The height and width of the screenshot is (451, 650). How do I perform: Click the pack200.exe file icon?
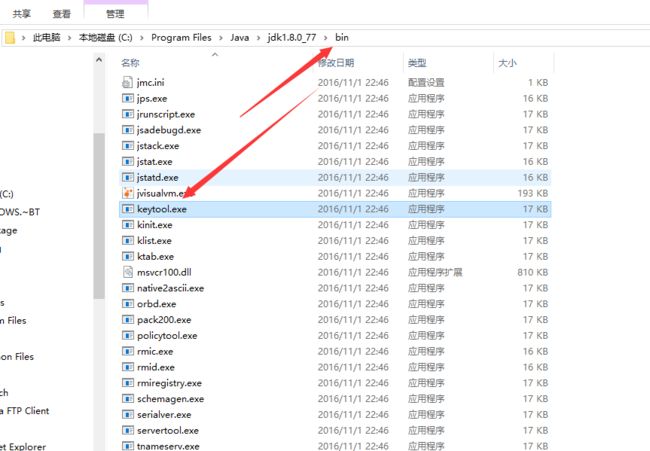(x=127, y=320)
